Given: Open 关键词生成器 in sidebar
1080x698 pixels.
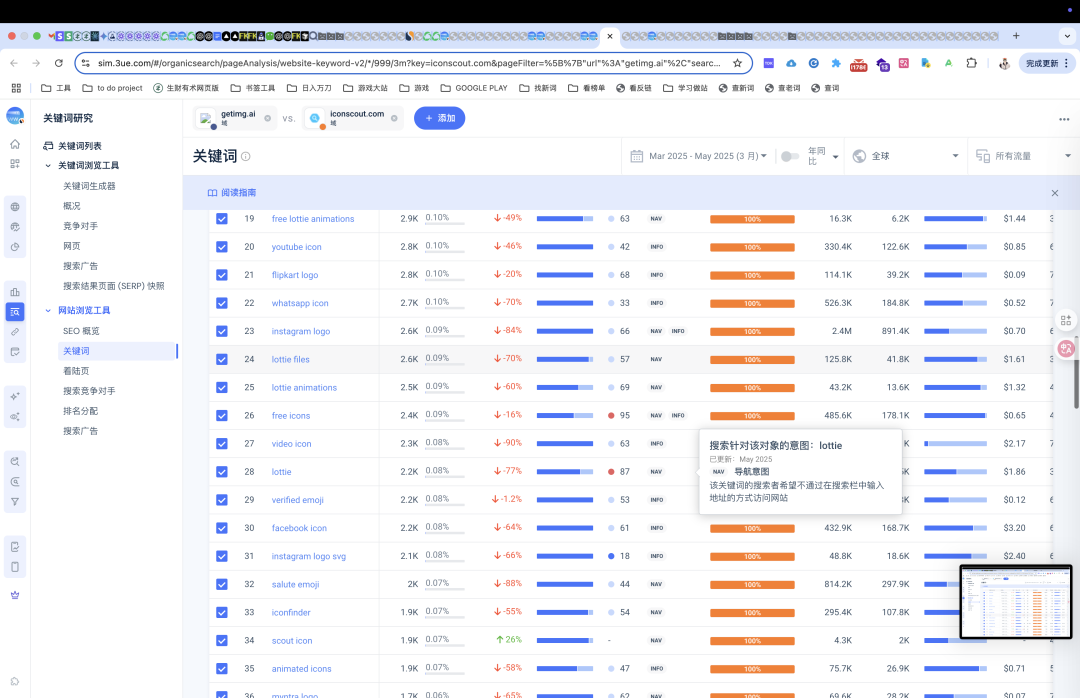Looking at the screenshot, I should click(90, 186).
